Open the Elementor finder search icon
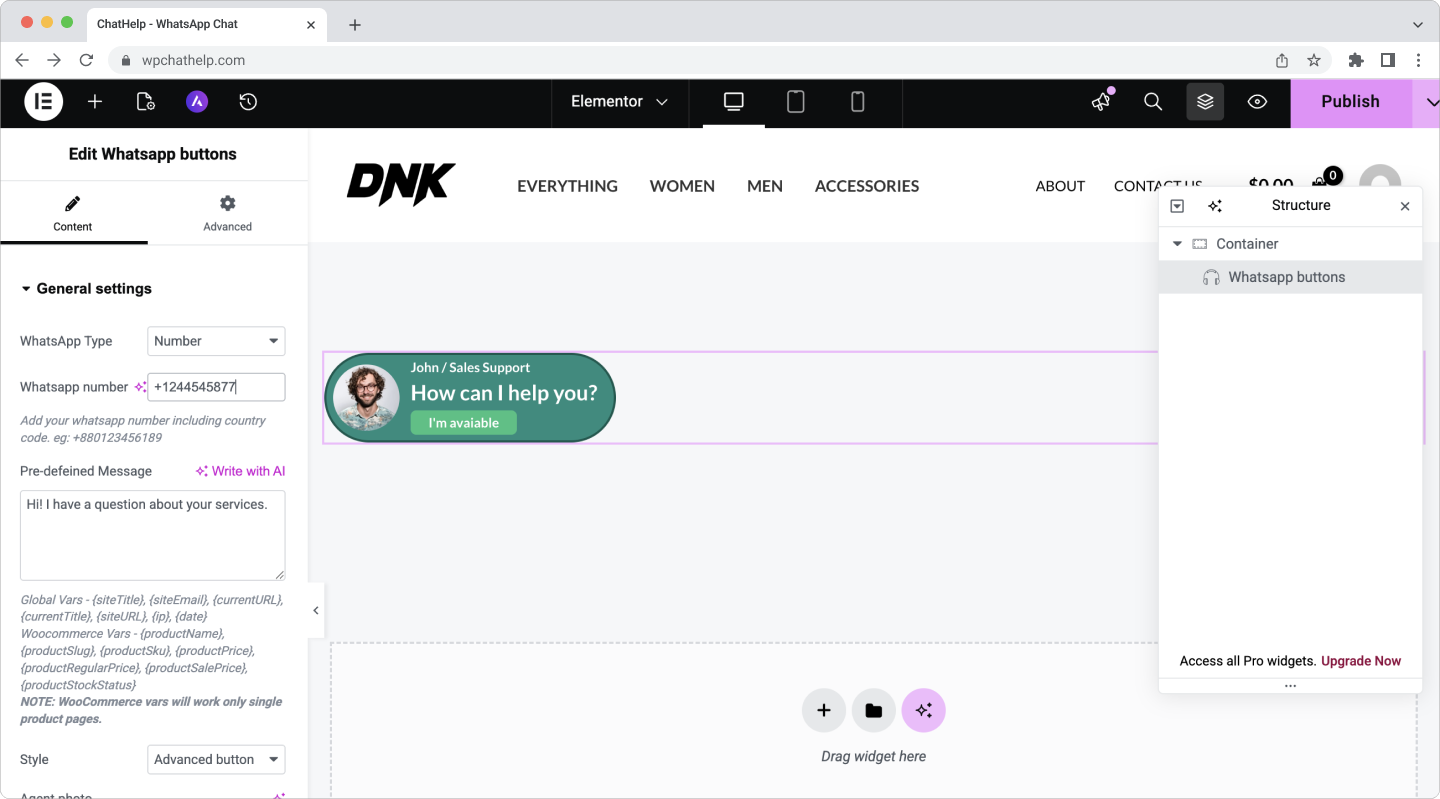1440x799 pixels. click(x=1153, y=101)
